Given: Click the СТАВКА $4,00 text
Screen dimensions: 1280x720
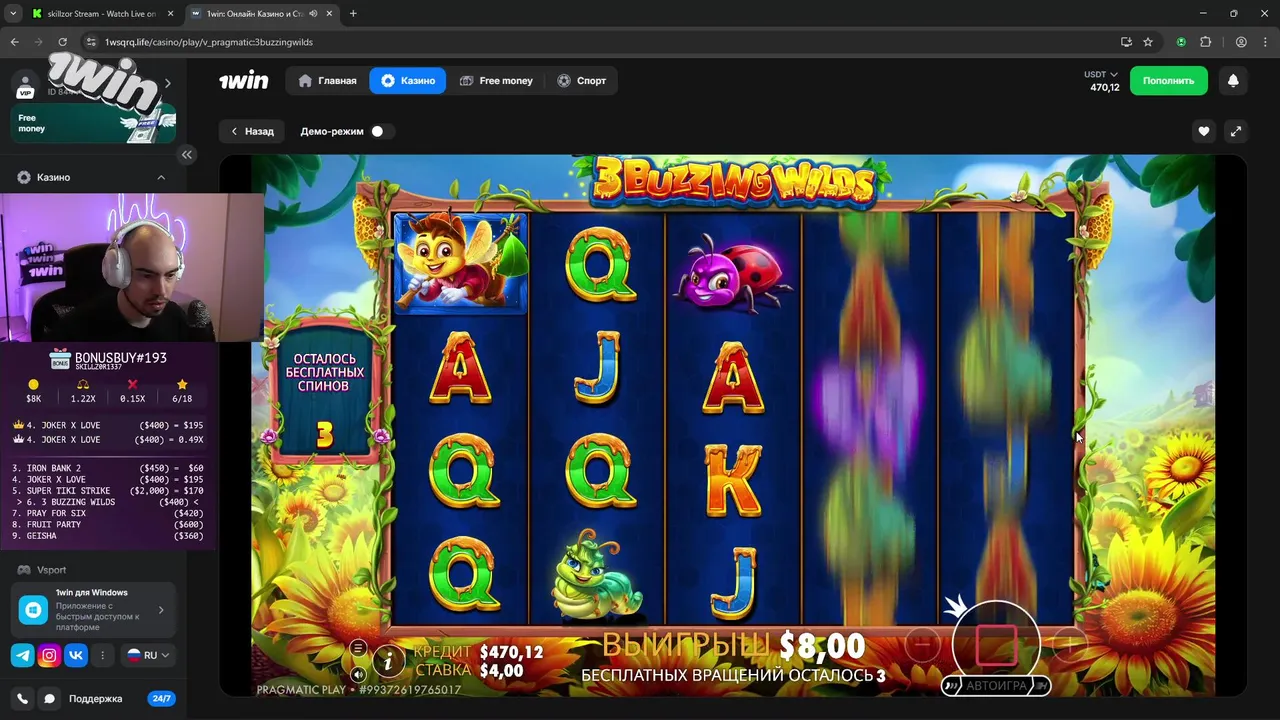Looking at the screenshot, I should (x=469, y=671).
